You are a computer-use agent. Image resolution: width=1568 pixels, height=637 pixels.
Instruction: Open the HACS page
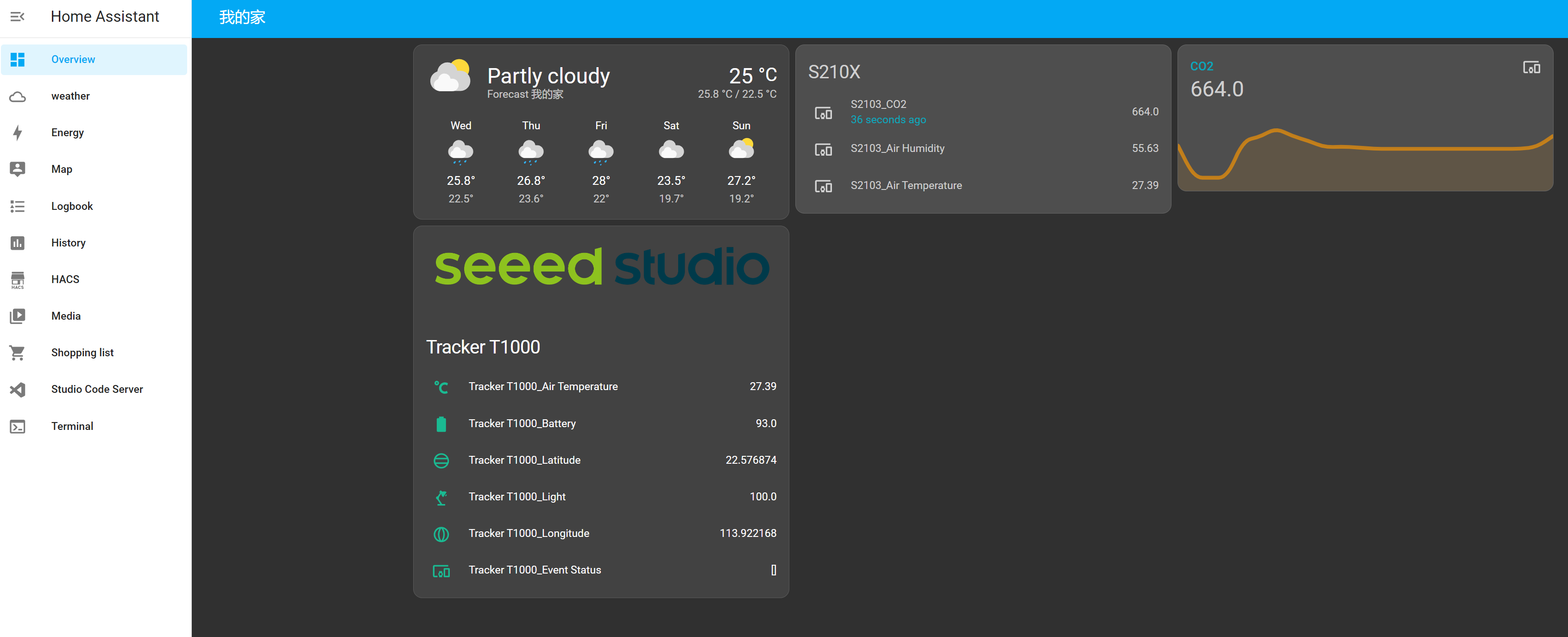pyautogui.click(x=94, y=279)
